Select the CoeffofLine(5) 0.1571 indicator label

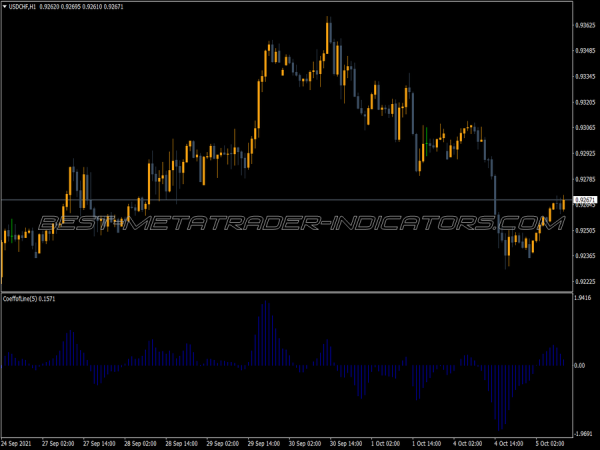(29, 299)
